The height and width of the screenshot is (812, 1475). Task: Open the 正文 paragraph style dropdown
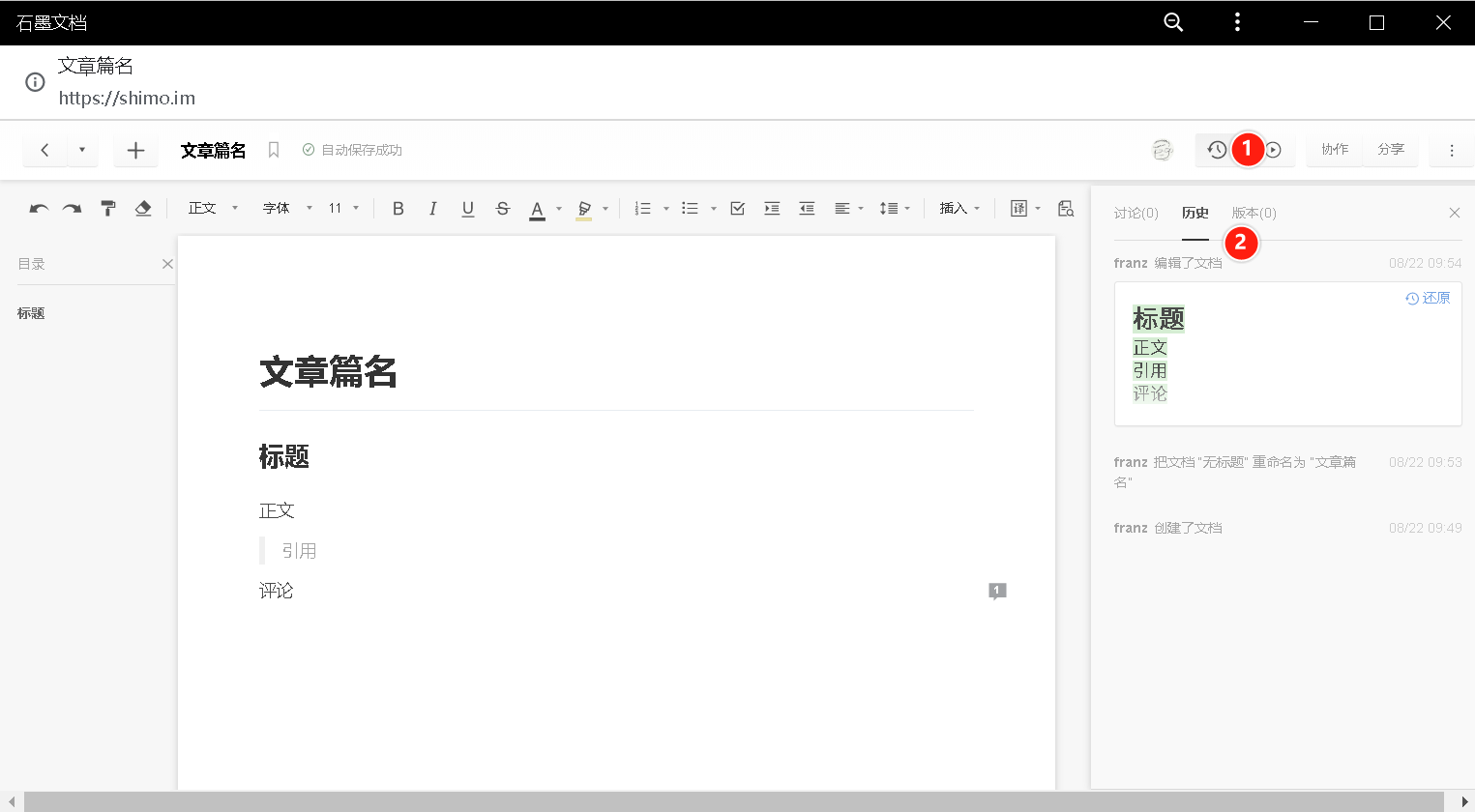point(213,208)
